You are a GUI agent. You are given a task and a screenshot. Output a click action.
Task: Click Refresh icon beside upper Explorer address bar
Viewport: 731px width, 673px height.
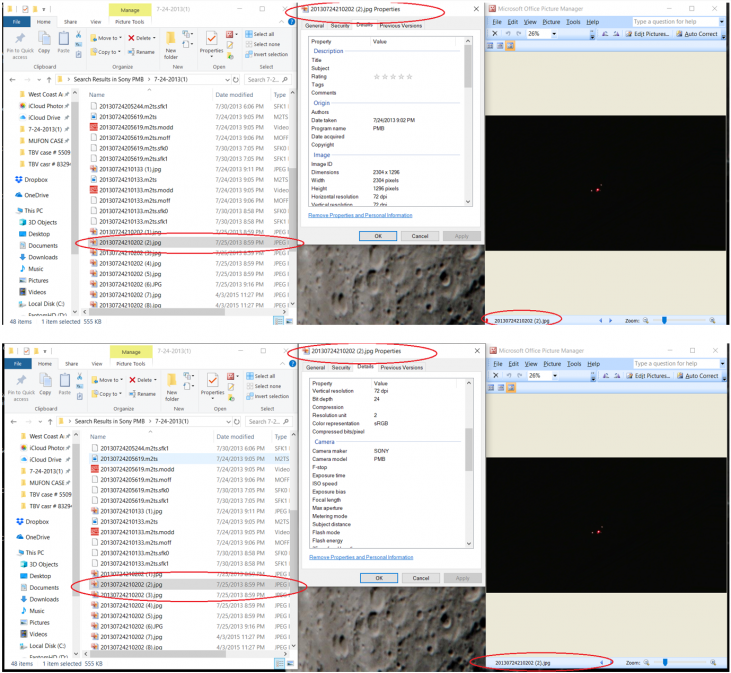point(236,80)
